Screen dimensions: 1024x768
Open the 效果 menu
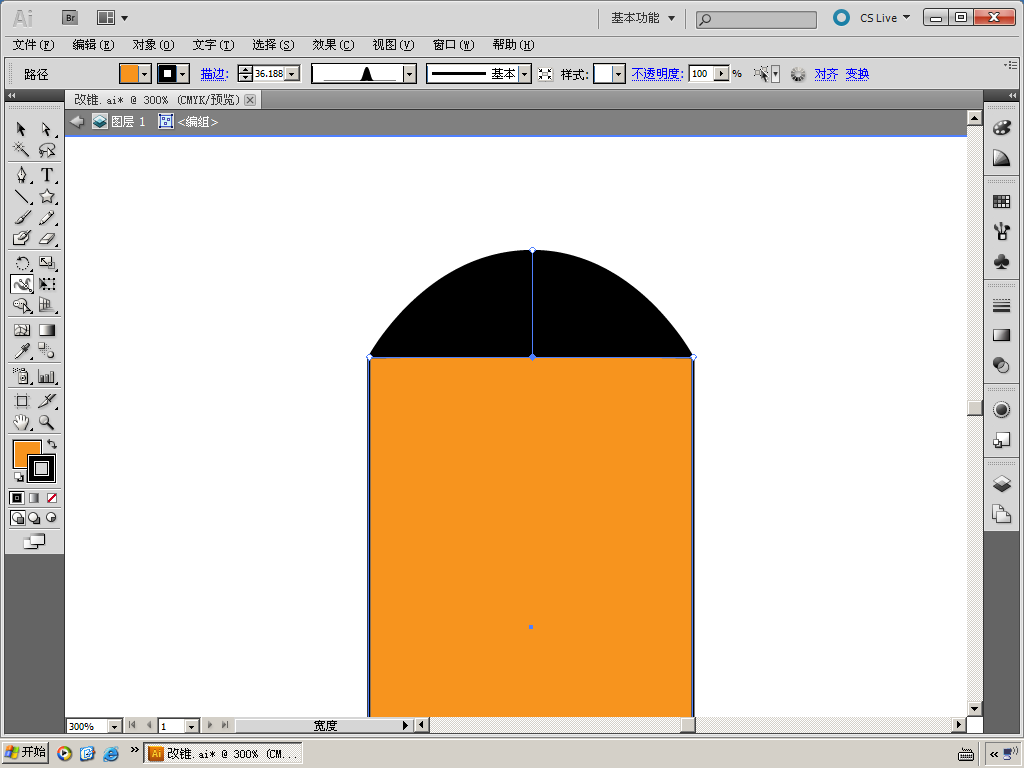click(332, 45)
